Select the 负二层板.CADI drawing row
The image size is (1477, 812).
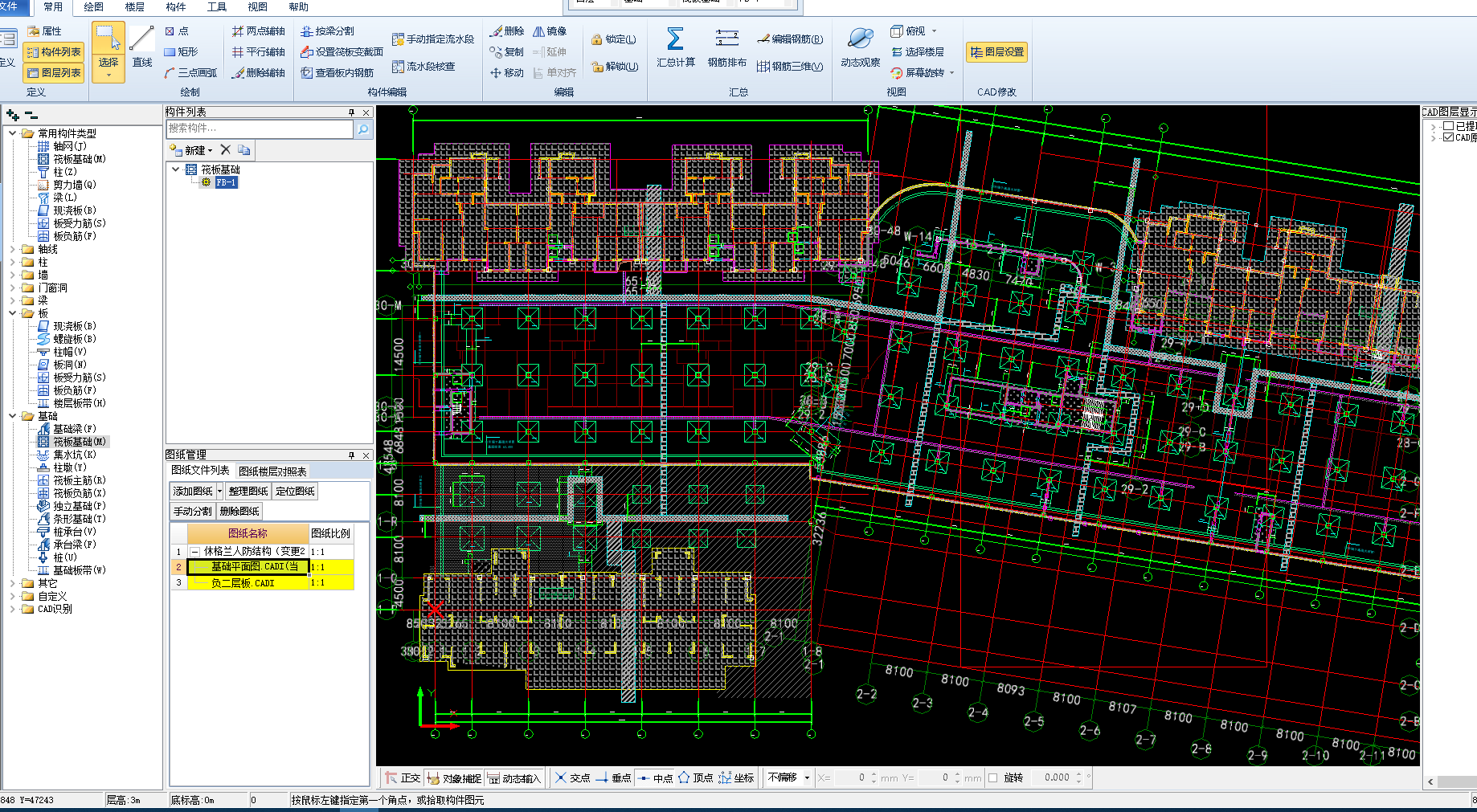tap(262, 583)
